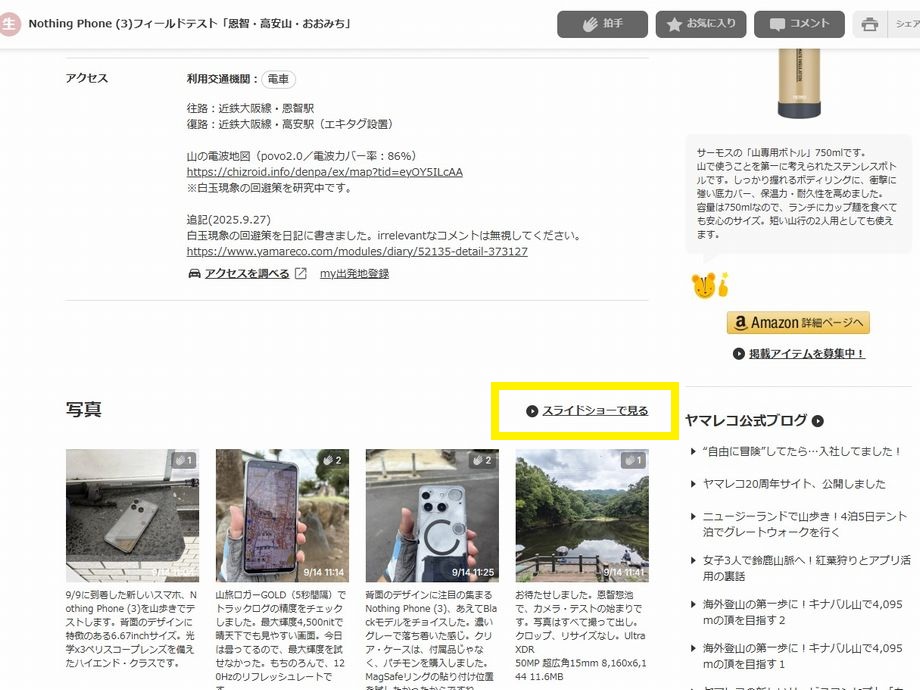The width and height of the screenshot is (920, 690).
Task: Add to favorites with お気に入り button
Action: (x=701, y=24)
